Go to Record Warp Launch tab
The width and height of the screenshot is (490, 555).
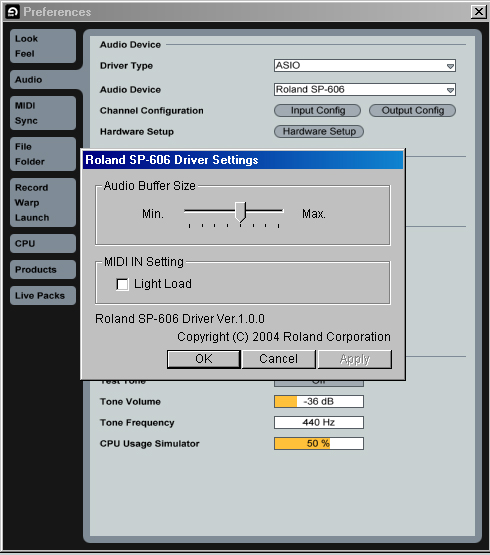tap(43, 202)
